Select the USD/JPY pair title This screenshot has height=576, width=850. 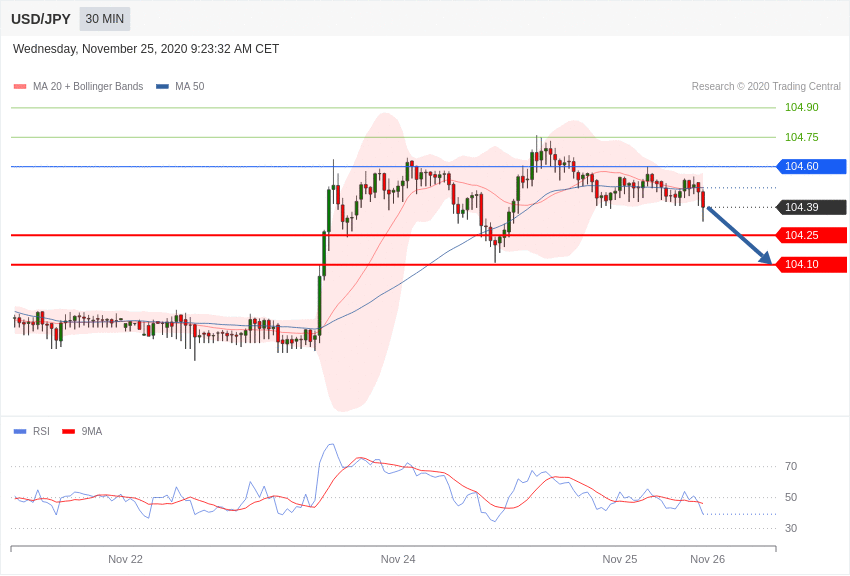[41, 19]
